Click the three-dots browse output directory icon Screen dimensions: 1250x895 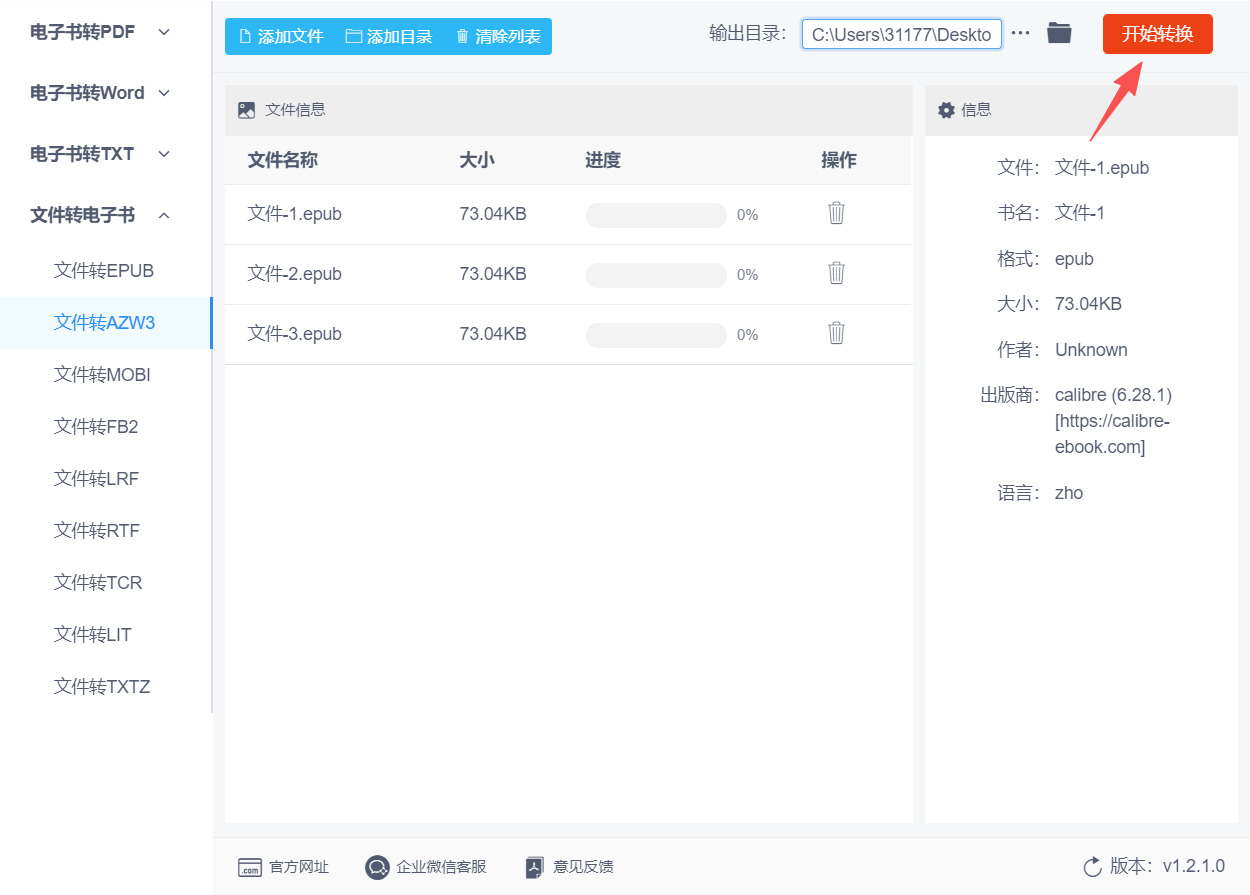(x=1020, y=34)
